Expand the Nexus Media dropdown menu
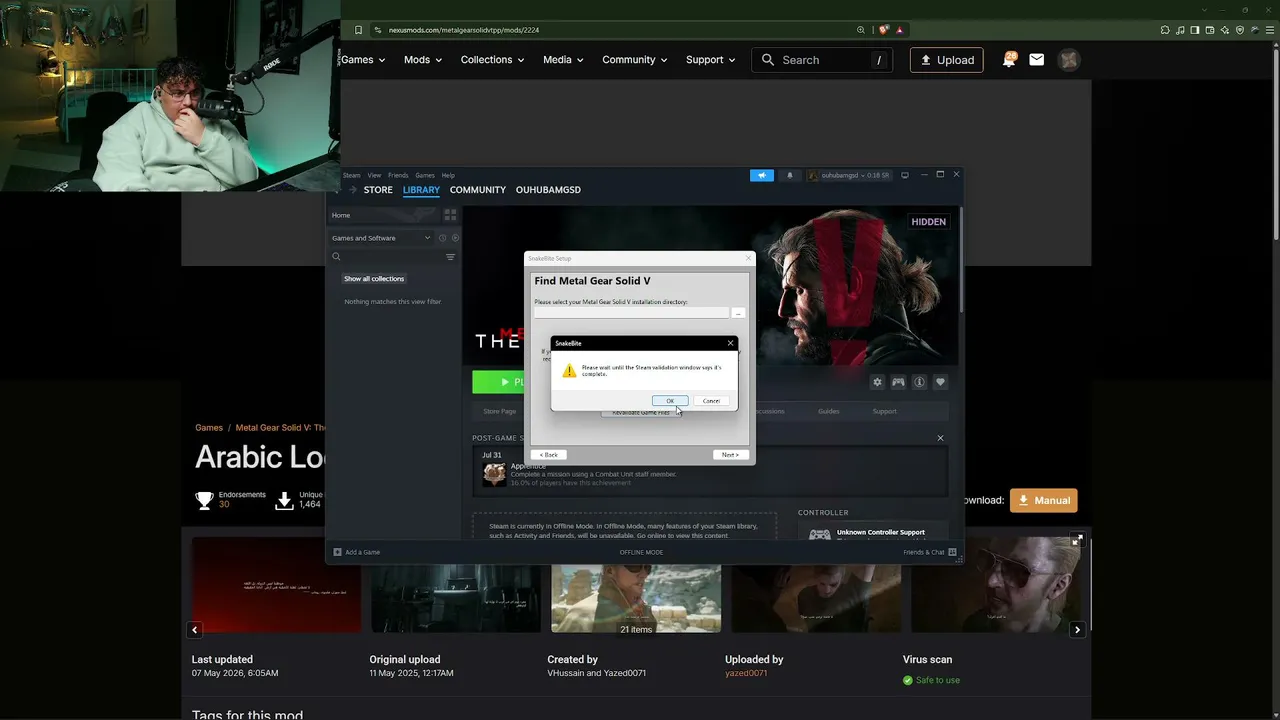1280x720 pixels. [x=563, y=60]
